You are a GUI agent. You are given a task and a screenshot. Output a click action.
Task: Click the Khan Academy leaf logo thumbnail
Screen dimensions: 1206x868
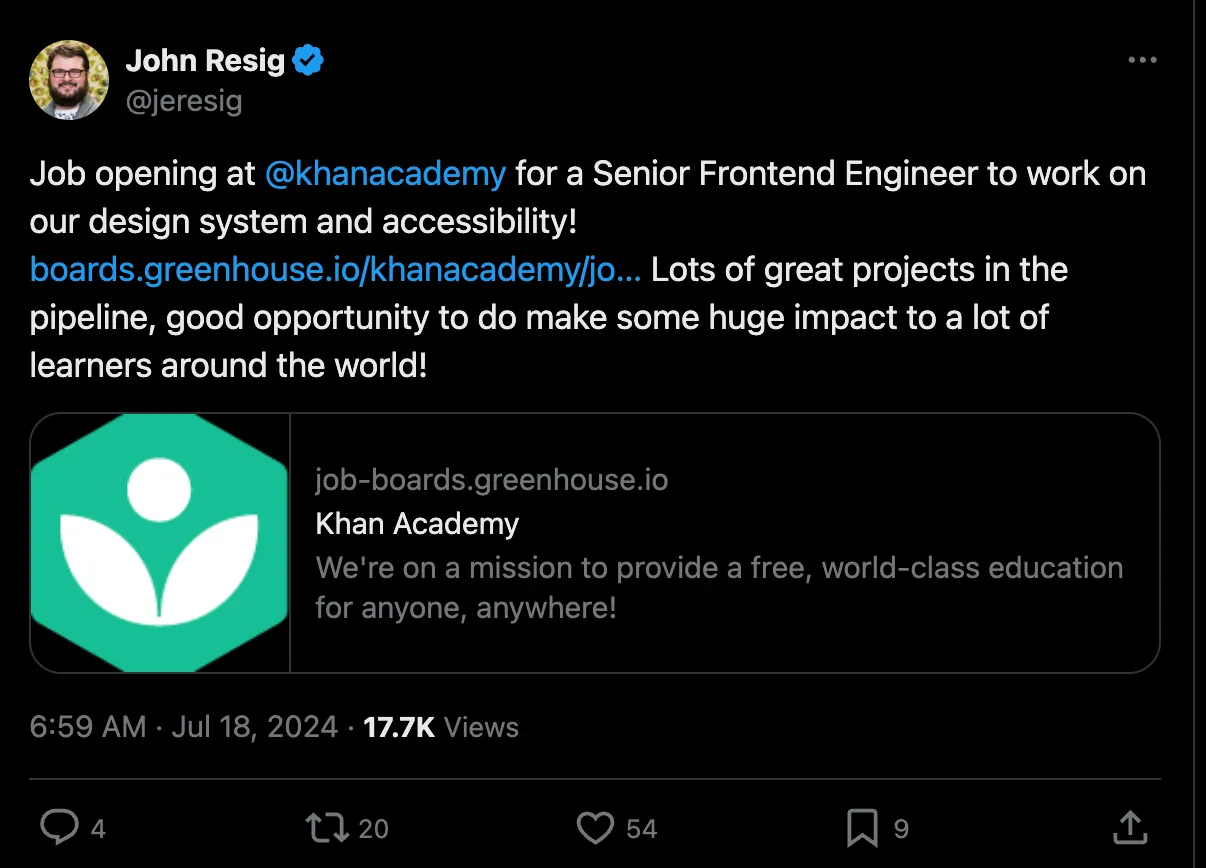click(x=160, y=541)
